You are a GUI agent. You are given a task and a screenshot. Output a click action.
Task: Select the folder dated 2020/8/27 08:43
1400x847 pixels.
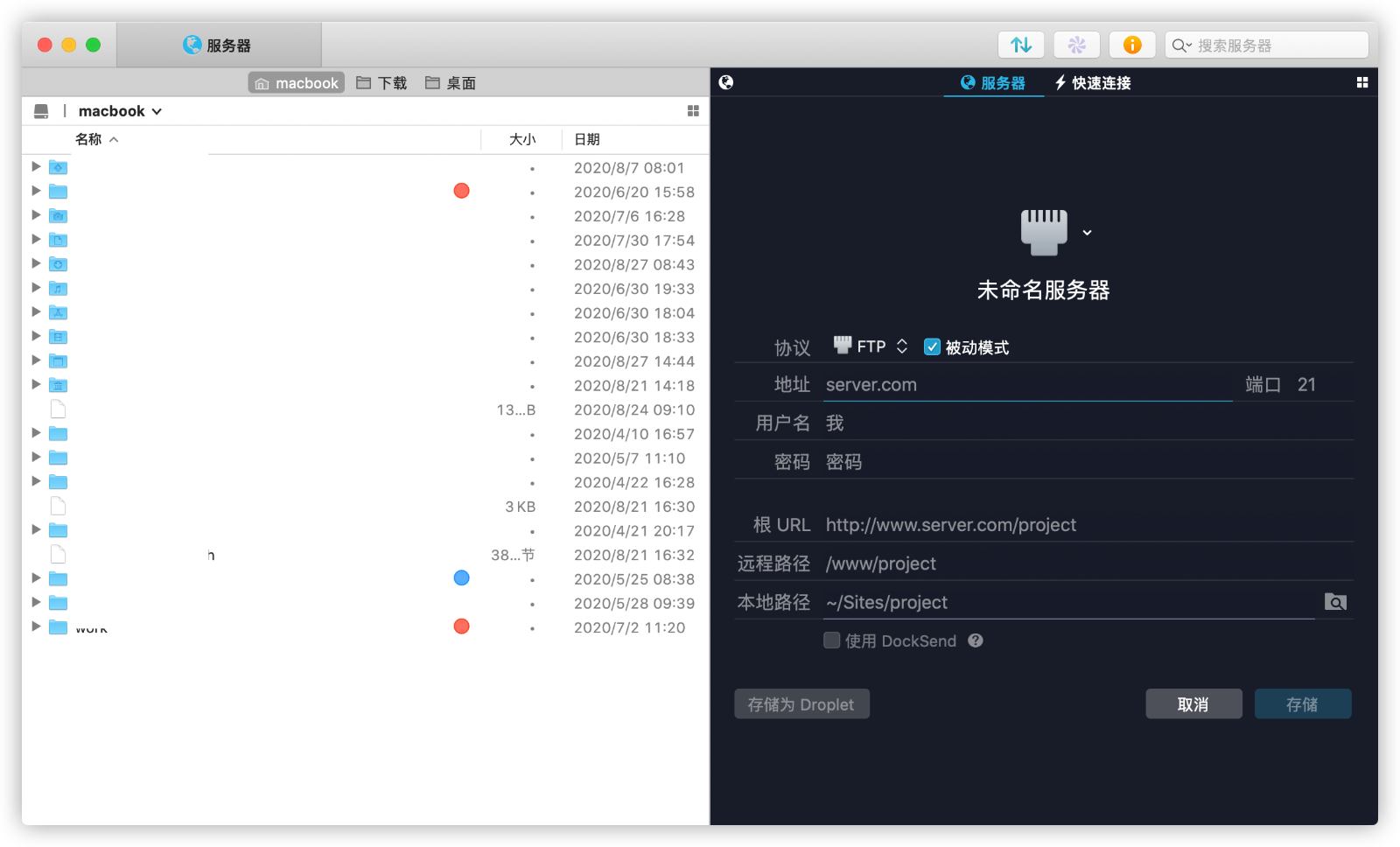pos(59,264)
